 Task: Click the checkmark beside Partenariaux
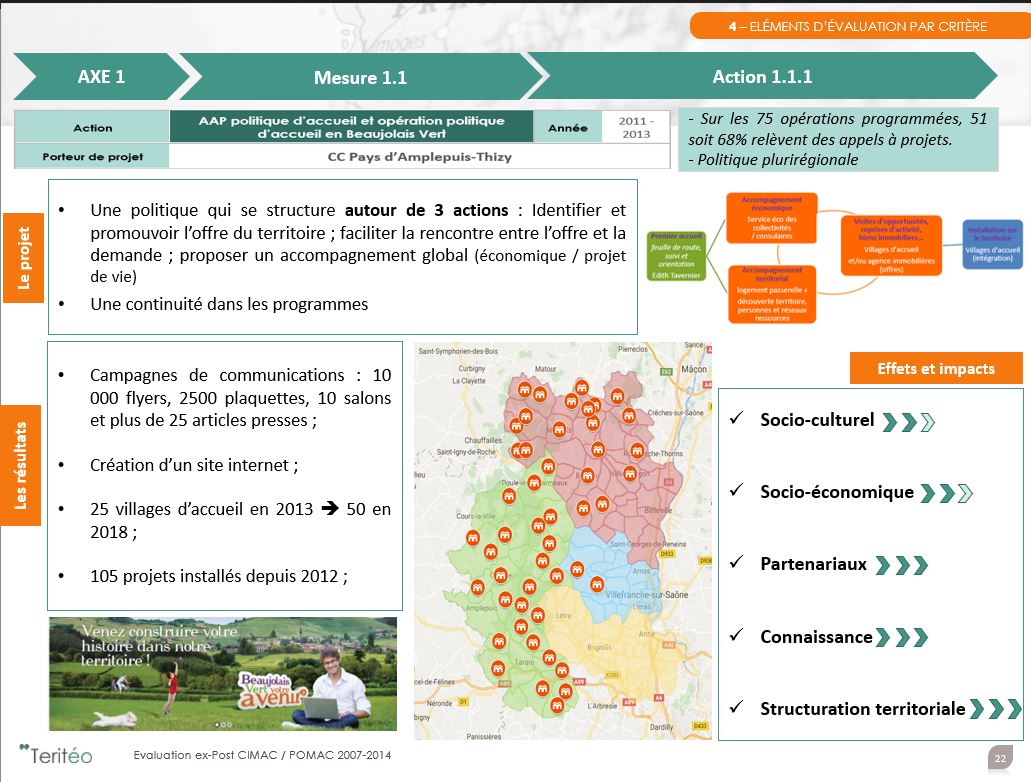pyautogui.click(x=737, y=564)
